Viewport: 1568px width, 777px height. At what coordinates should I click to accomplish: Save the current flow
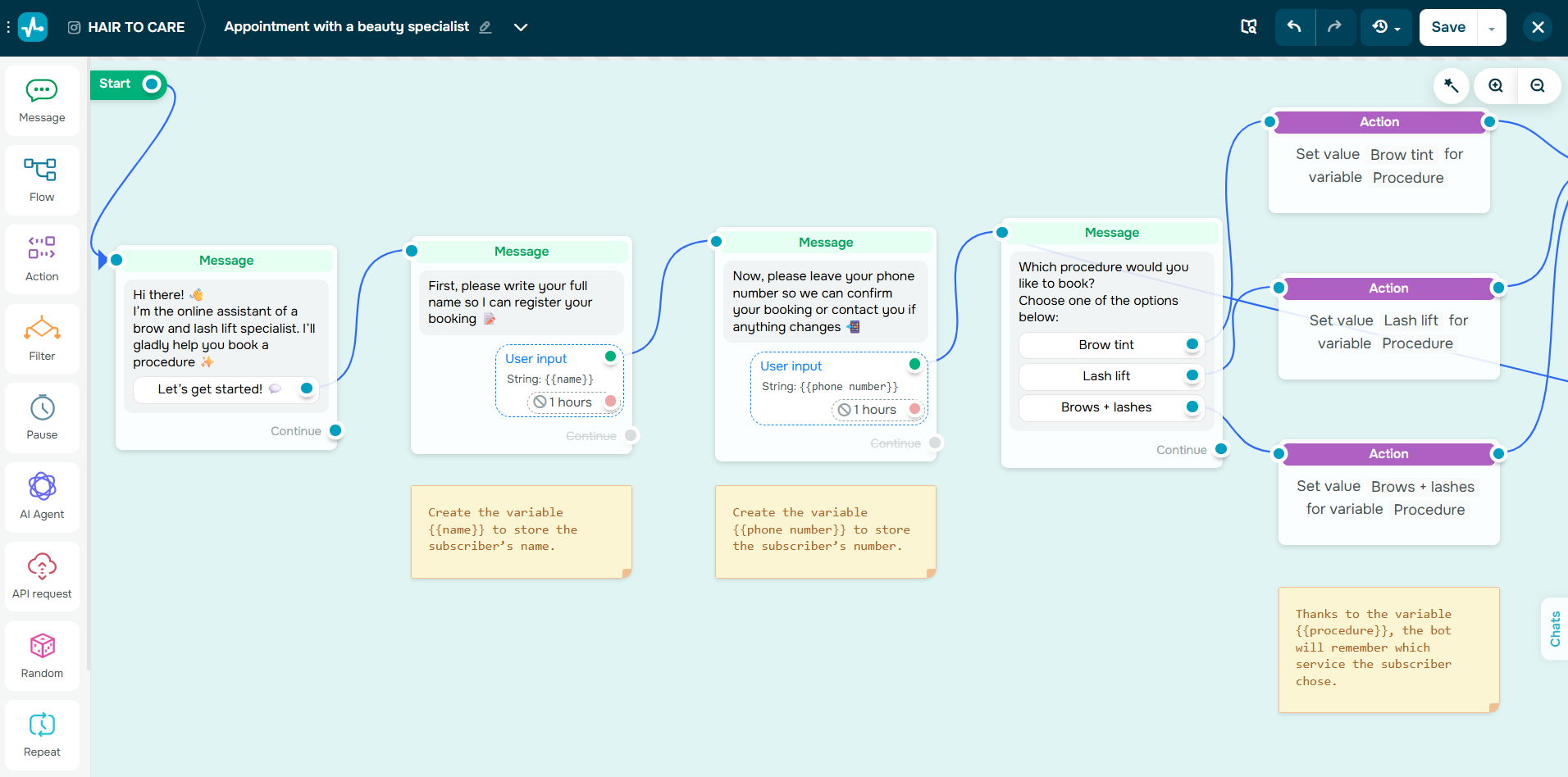click(x=1447, y=26)
